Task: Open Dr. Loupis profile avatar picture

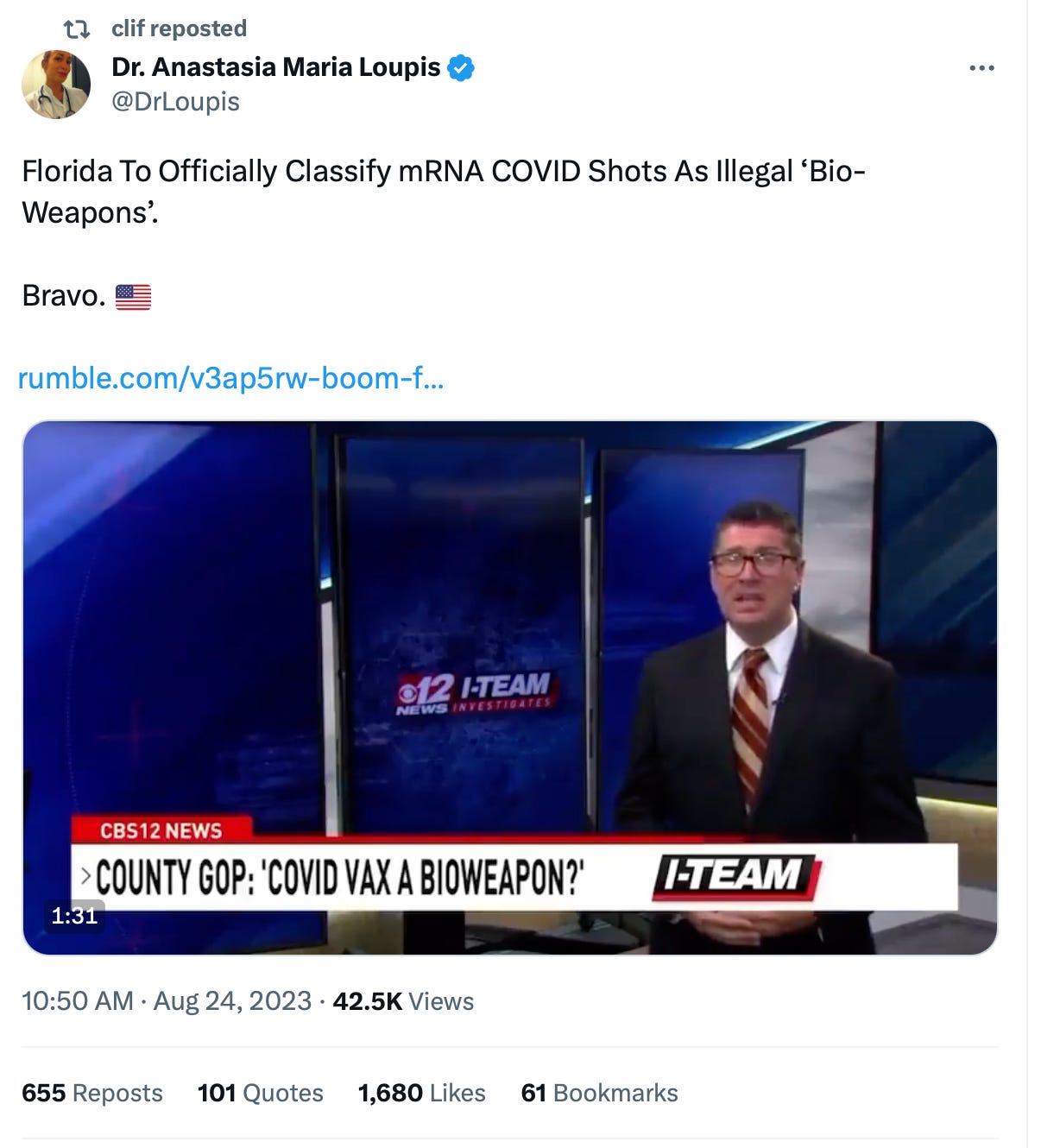Action: point(56,84)
